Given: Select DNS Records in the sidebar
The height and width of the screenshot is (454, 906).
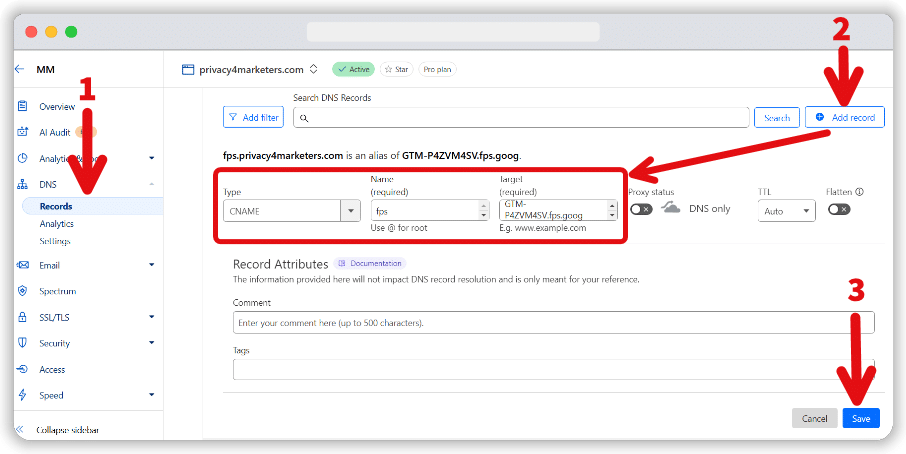Looking at the screenshot, I should pyautogui.click(x=56, y=206).
